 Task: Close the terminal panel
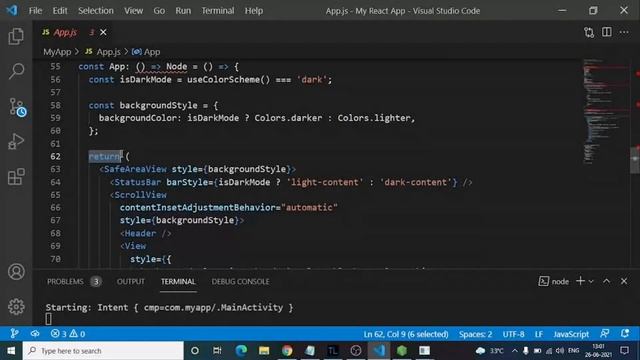tap(624, 281)
